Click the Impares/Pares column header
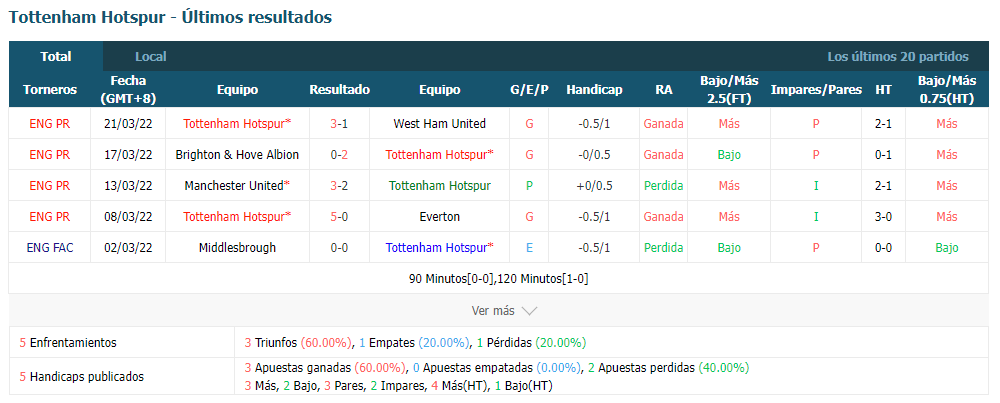This screenshot has height=403, width=1000. tap(816, 90)
